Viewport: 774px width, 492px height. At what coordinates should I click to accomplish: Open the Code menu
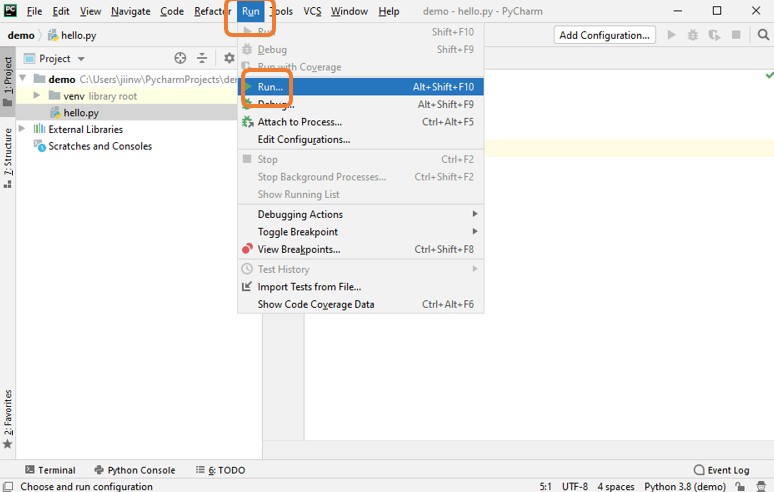172,11
